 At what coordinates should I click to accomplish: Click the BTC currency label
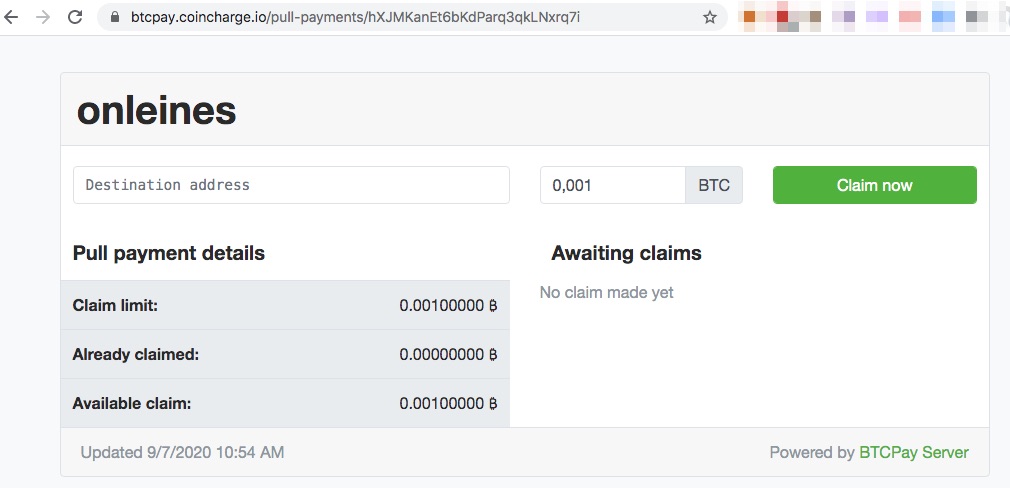pyautogui.click(x=714, y=185)
